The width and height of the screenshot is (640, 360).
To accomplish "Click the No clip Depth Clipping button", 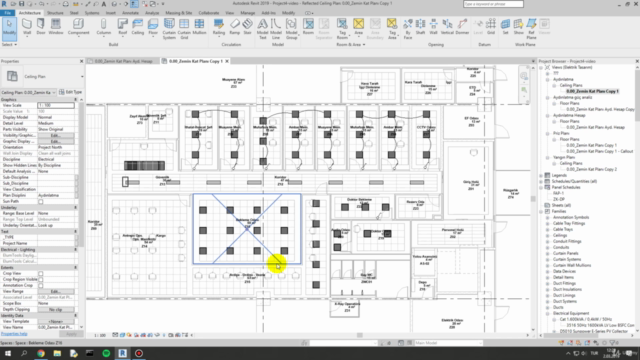I will [x=56, y=309].
